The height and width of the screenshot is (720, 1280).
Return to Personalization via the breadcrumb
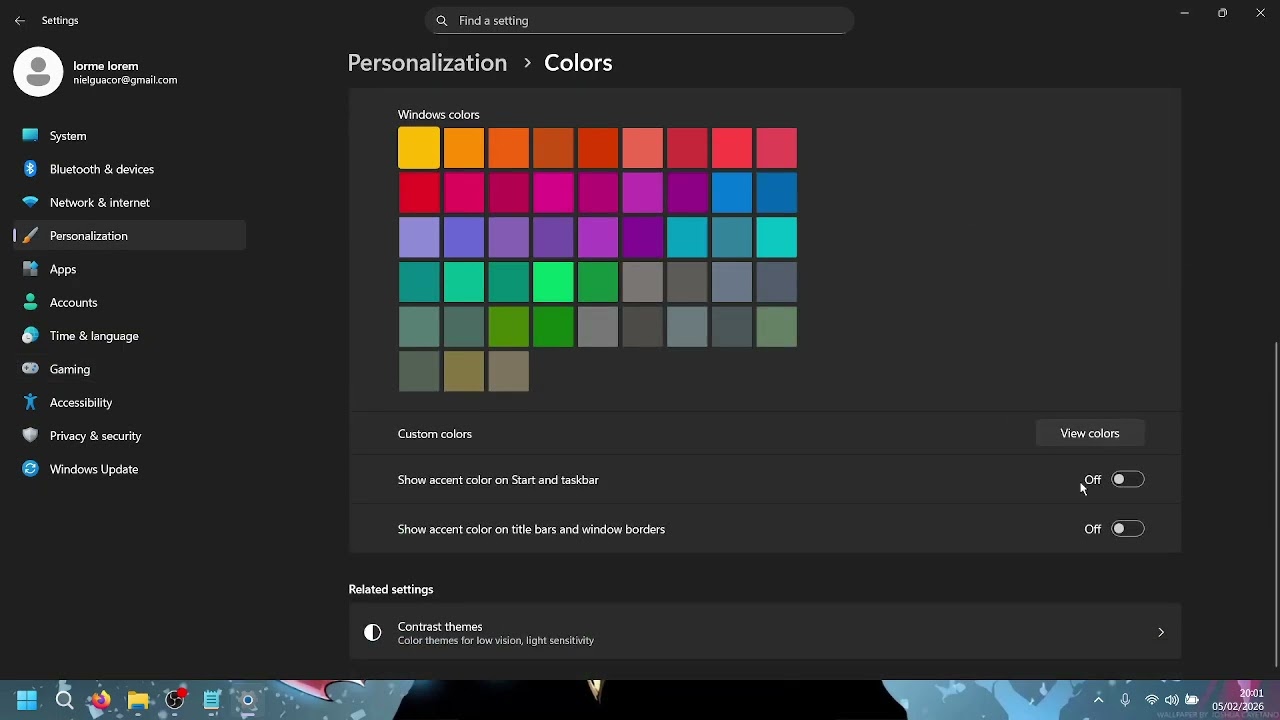427,63
